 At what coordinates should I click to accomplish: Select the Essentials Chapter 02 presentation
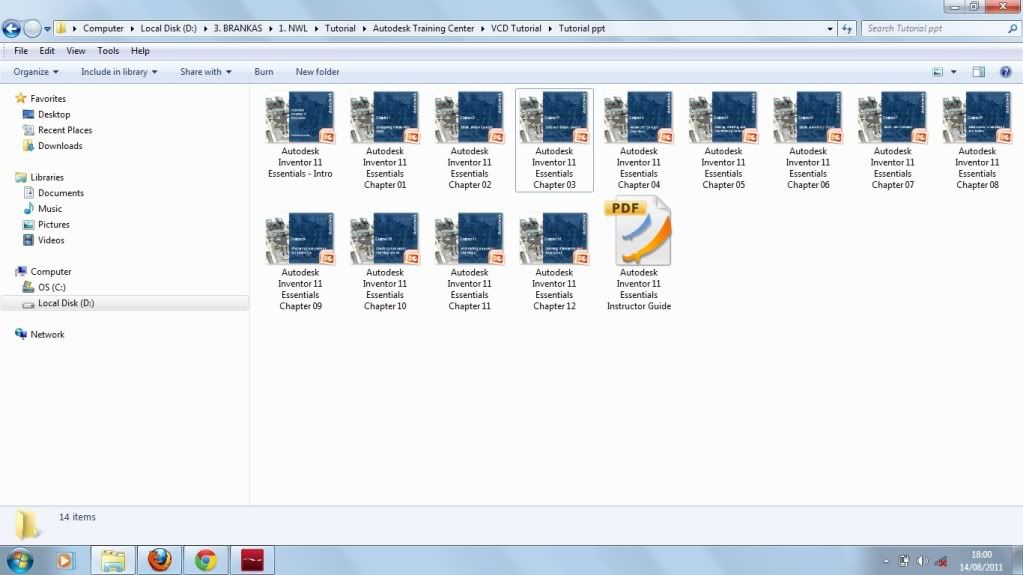coord(470,140)
